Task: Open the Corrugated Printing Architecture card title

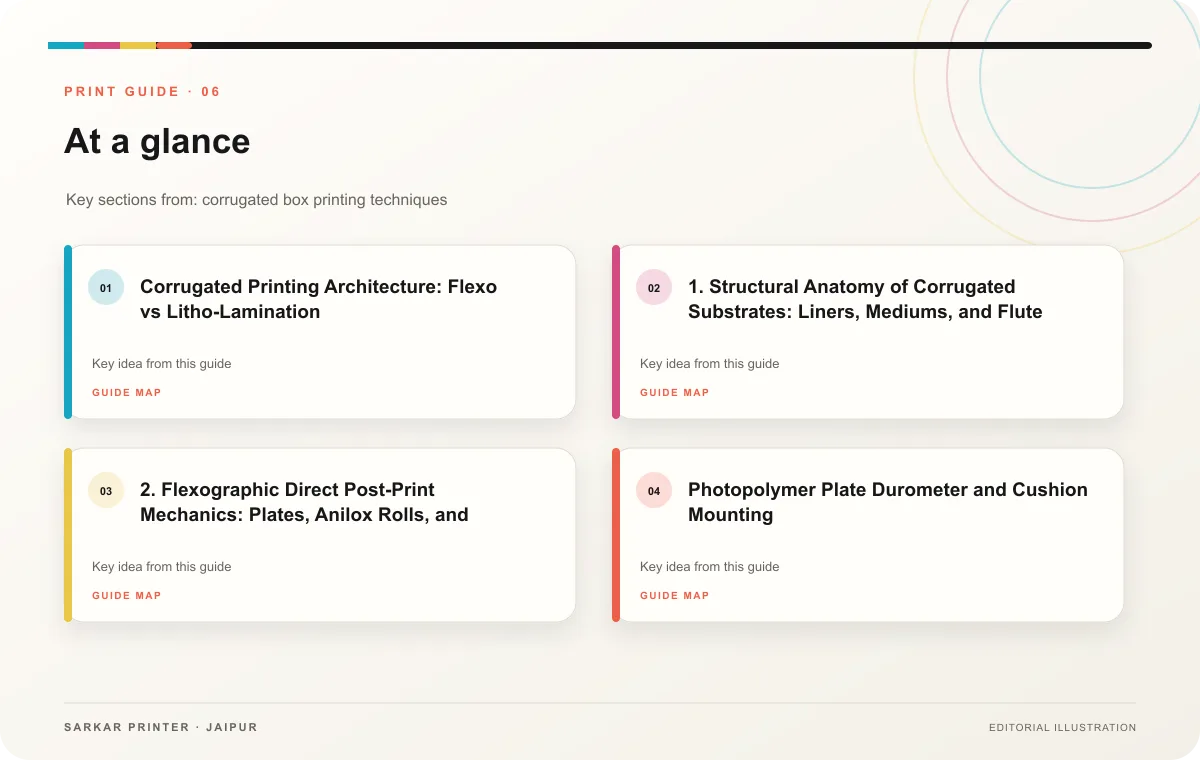Action: tap(318, 299)
